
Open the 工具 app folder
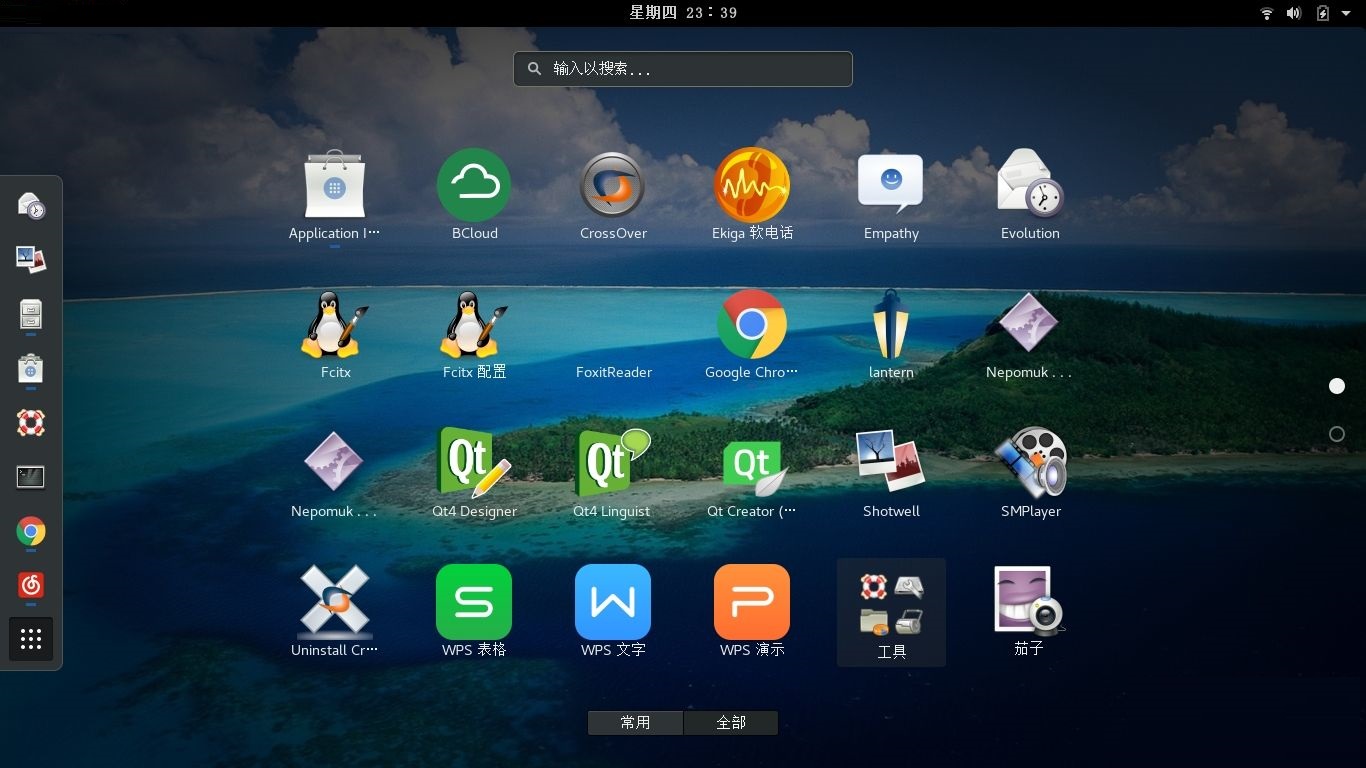click(891, 612)
